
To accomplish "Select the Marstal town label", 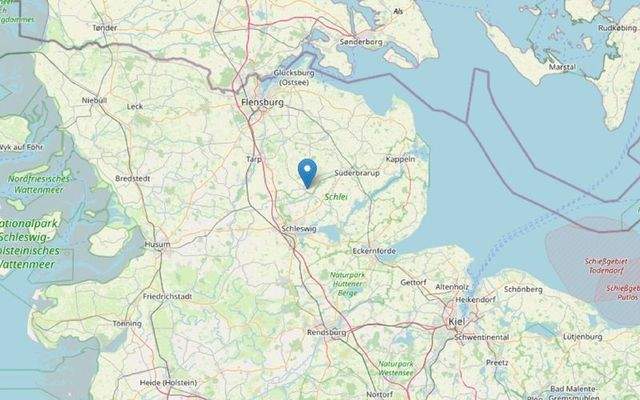I will click(562, 67).
